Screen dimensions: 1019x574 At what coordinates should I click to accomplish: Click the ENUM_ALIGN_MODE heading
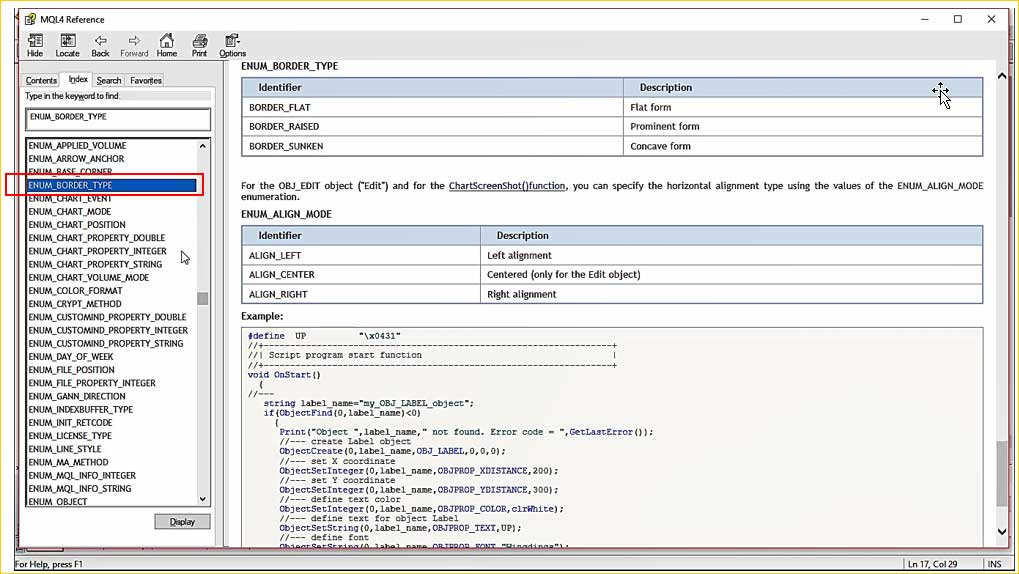pyautogui.click(x=287, y=215)
